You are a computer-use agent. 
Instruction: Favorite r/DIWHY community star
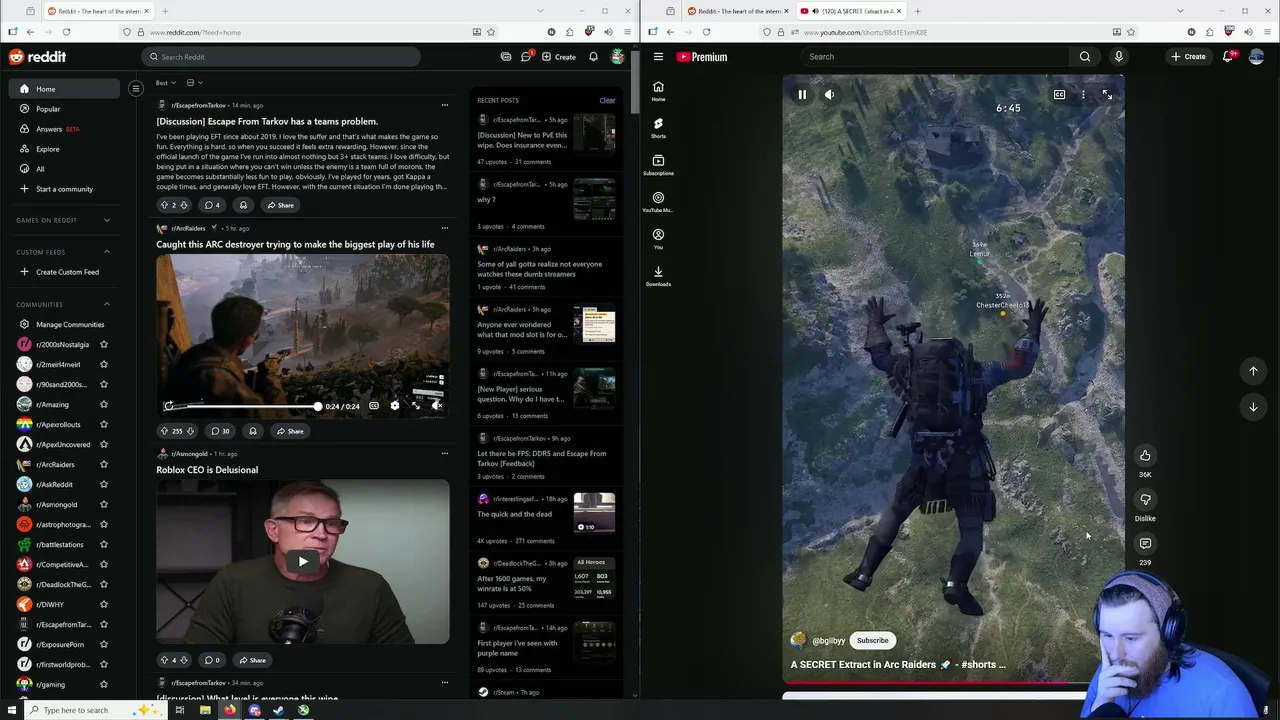coord(104,604)
